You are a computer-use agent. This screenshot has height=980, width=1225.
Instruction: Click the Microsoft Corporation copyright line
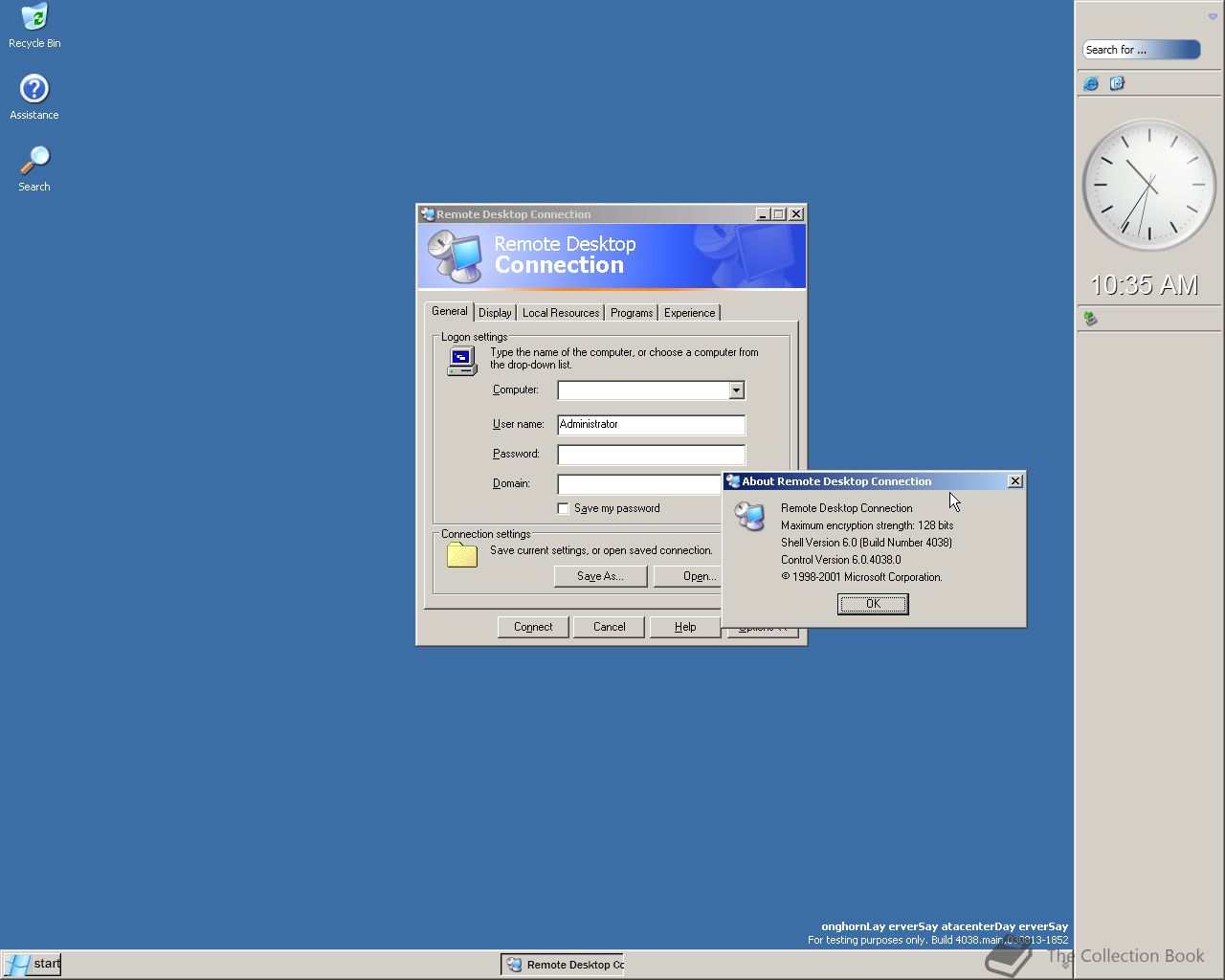(x=861, y=577)
